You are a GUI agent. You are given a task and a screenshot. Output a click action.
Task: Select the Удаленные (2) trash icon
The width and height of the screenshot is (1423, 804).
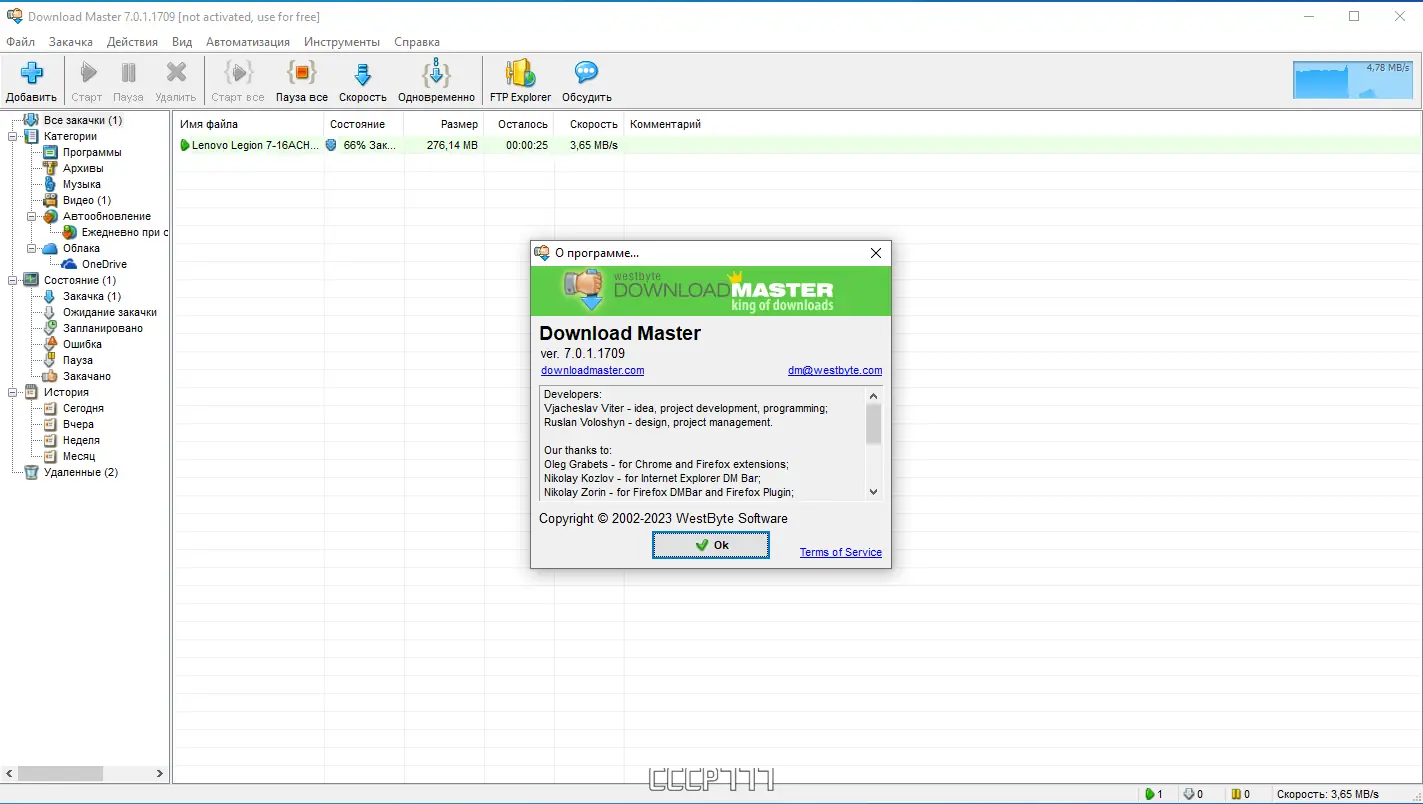coord(31,472)
